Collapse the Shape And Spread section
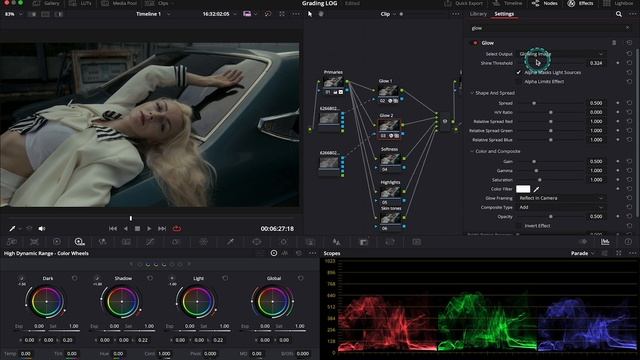Viewport: 640px width, 360px height. (x=472, y=93)
